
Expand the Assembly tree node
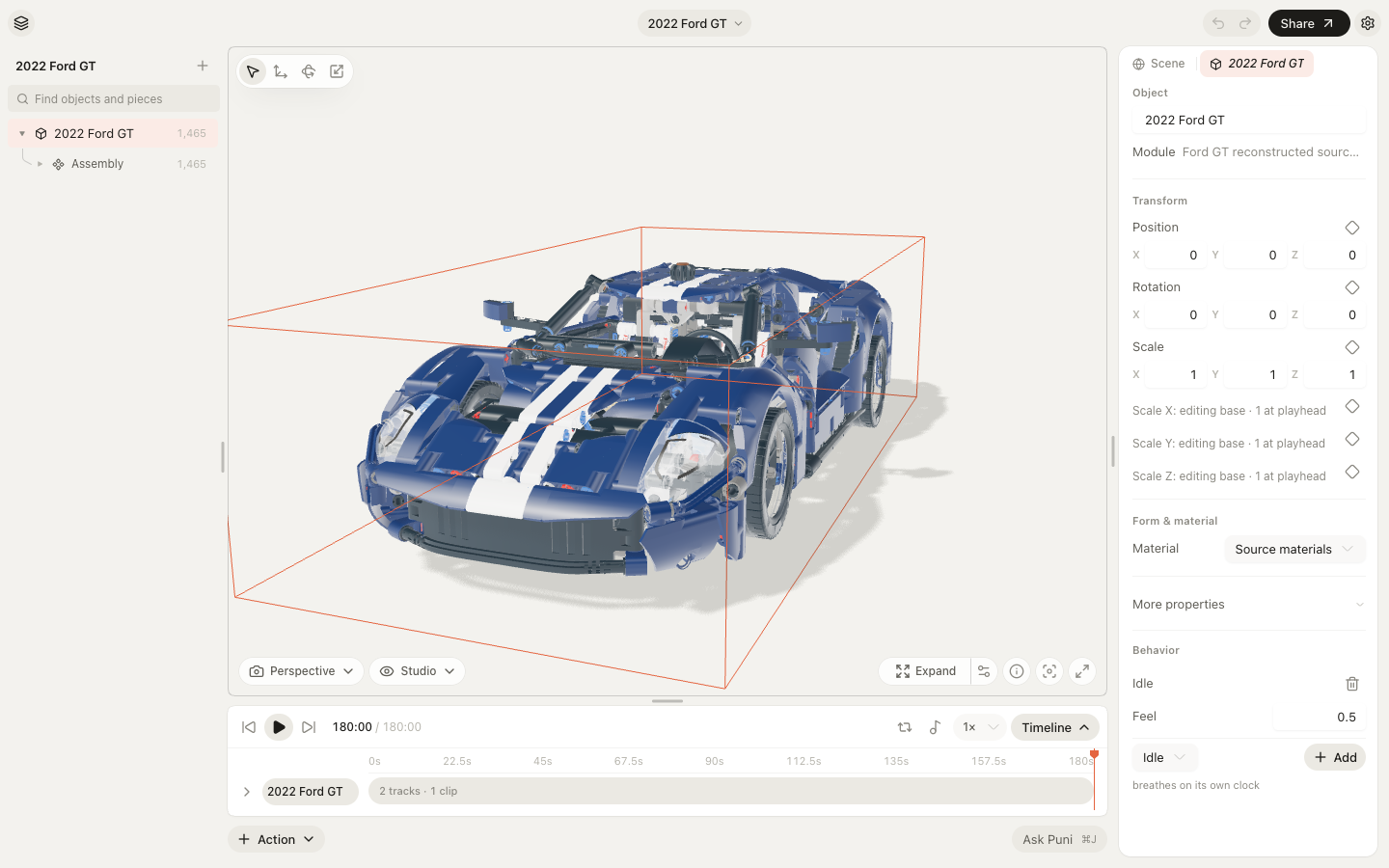pos(40,164)
